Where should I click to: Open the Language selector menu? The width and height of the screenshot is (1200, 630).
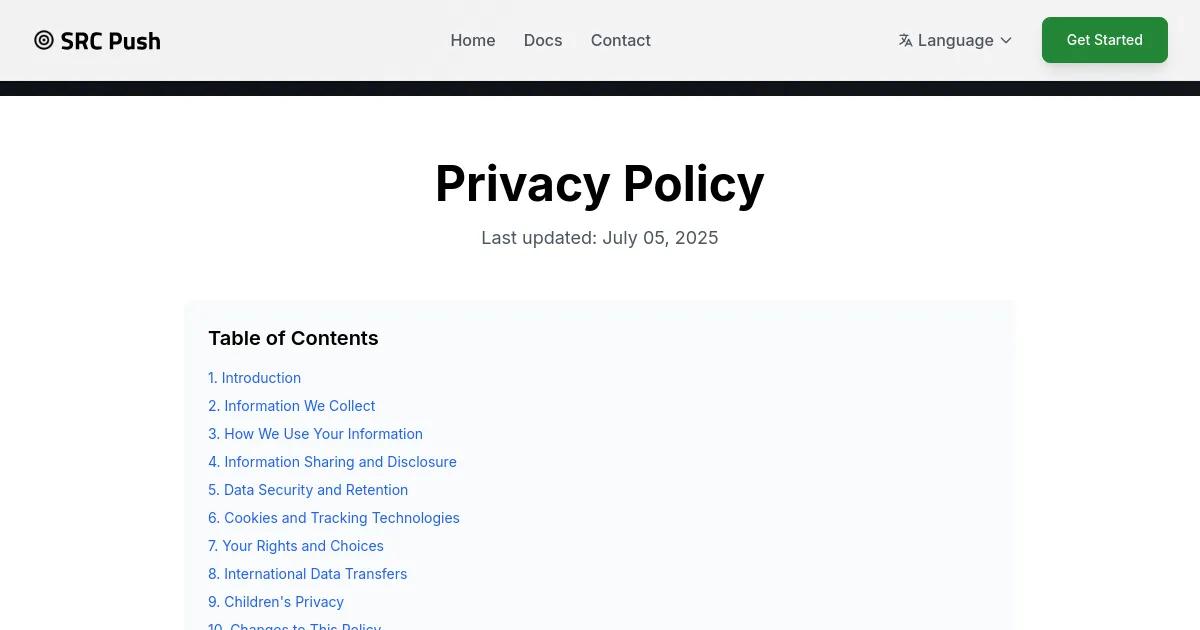coord(955,40)
